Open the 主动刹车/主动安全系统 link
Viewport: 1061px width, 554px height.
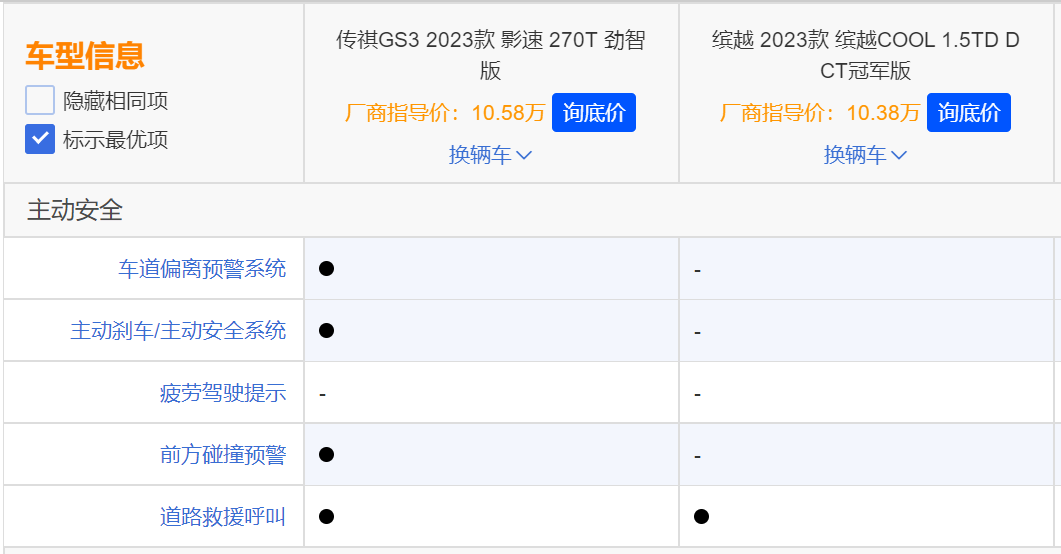pyautogui.click(x=178, y=331)
